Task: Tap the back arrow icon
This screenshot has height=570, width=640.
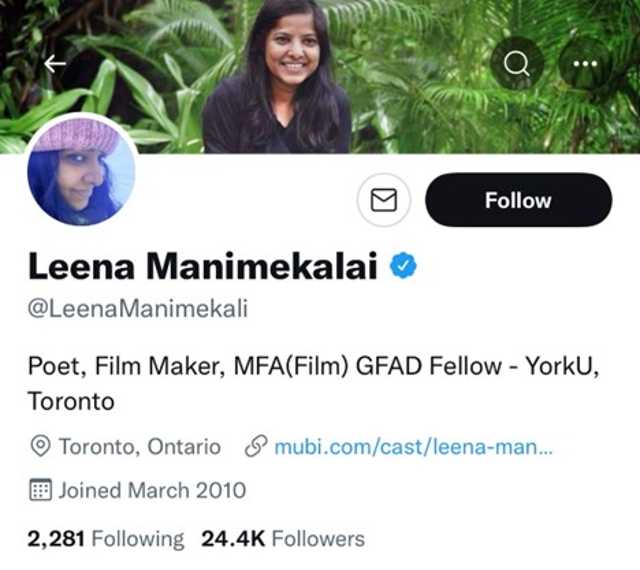Action: click(55, 63)
